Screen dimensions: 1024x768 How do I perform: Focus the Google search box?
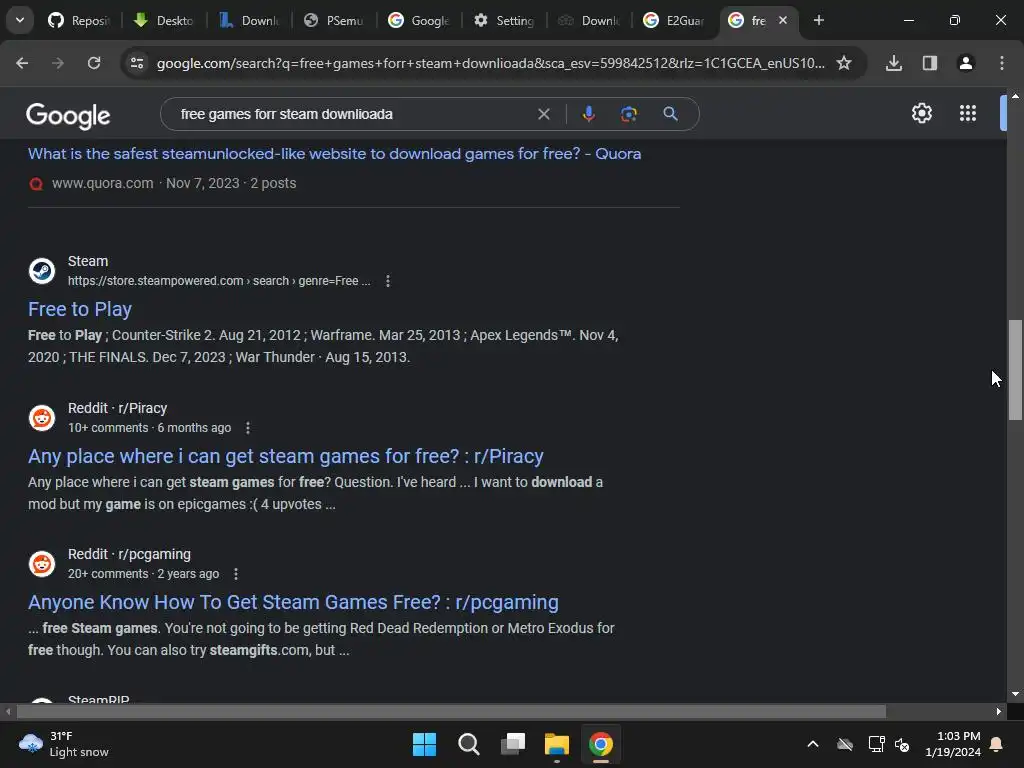tap(353, 114)
